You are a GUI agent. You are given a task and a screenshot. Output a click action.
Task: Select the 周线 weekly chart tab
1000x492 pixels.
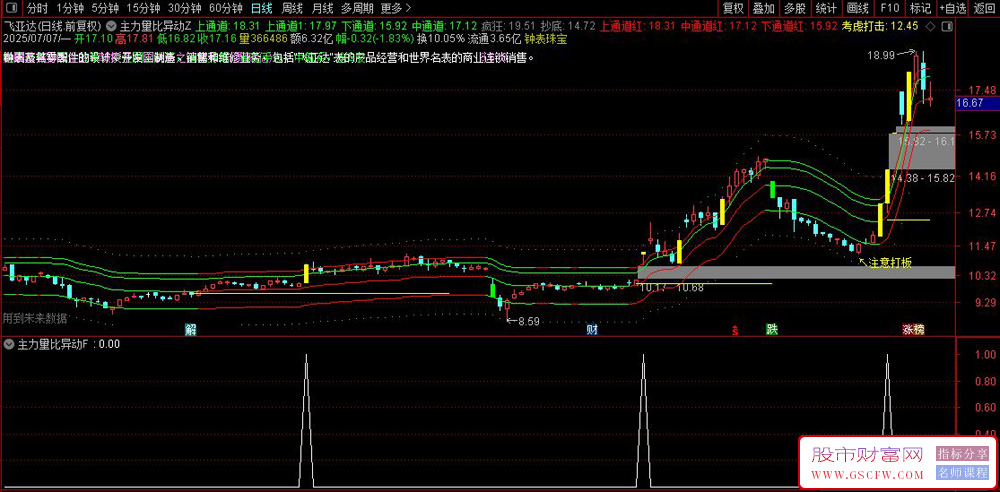[292, 8]
